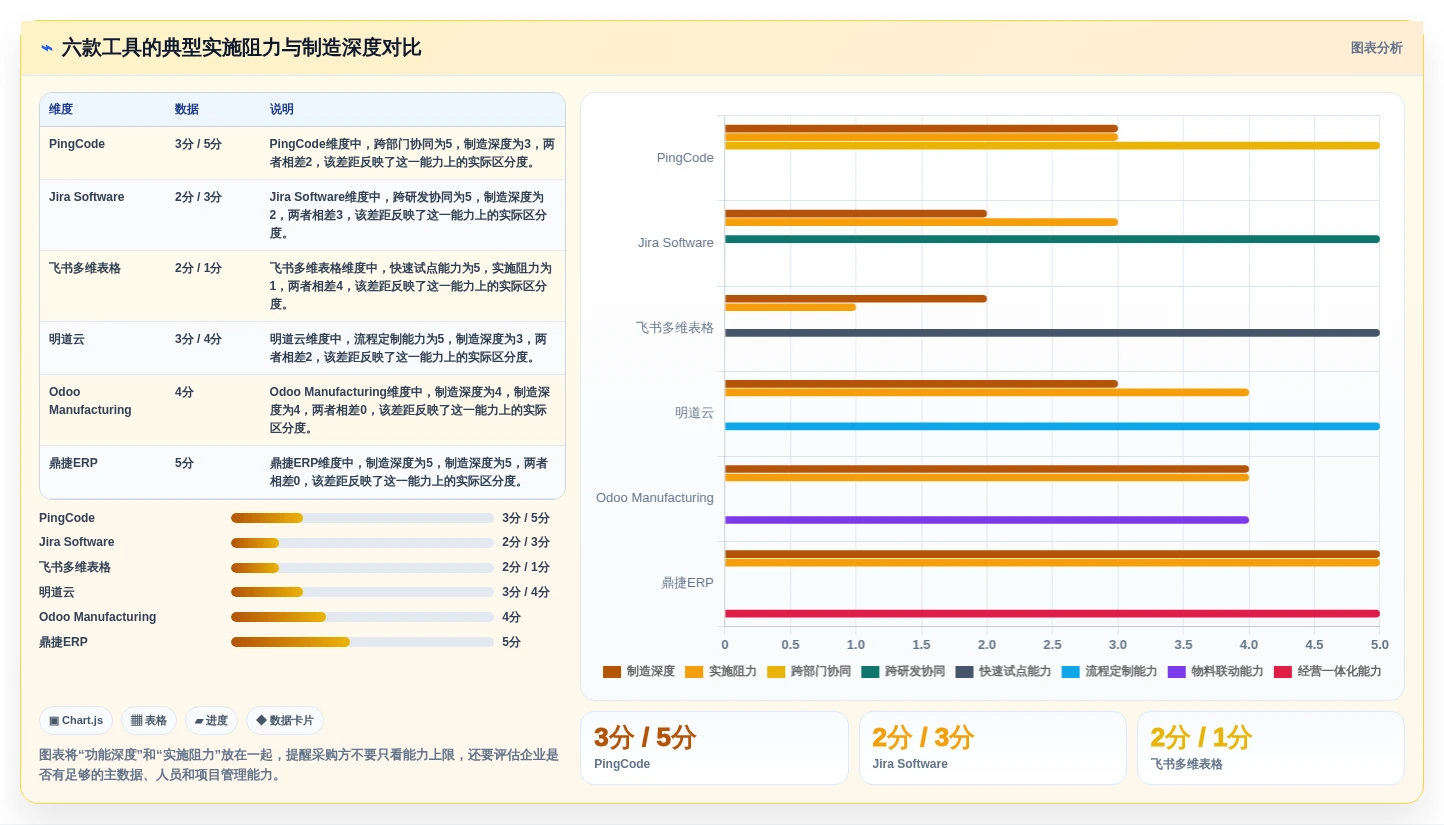Image resolution: width=1444 pixels, height=825 pixels.
Task: Click PingCode 跨部门协同 yellow chart bar
Action: [1052, 146]
